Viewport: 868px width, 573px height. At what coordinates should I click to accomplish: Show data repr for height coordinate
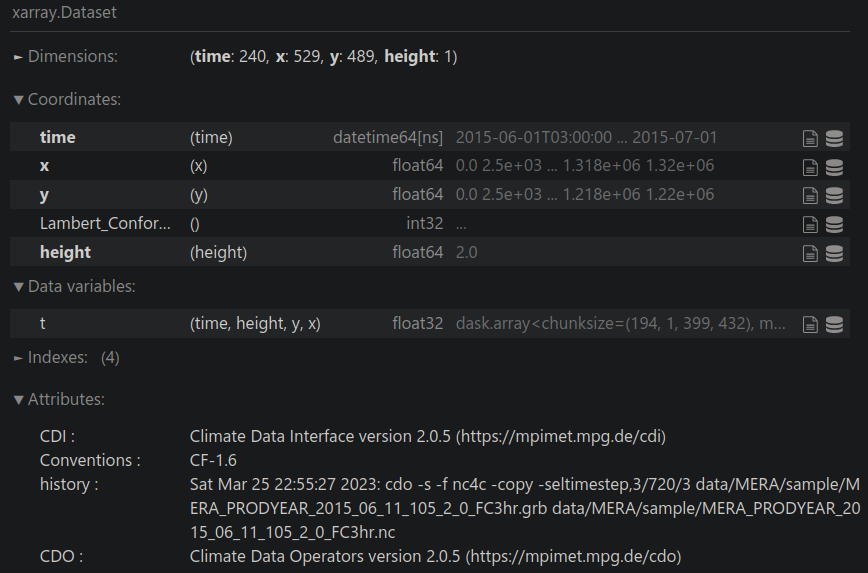[x=833, y=253]
